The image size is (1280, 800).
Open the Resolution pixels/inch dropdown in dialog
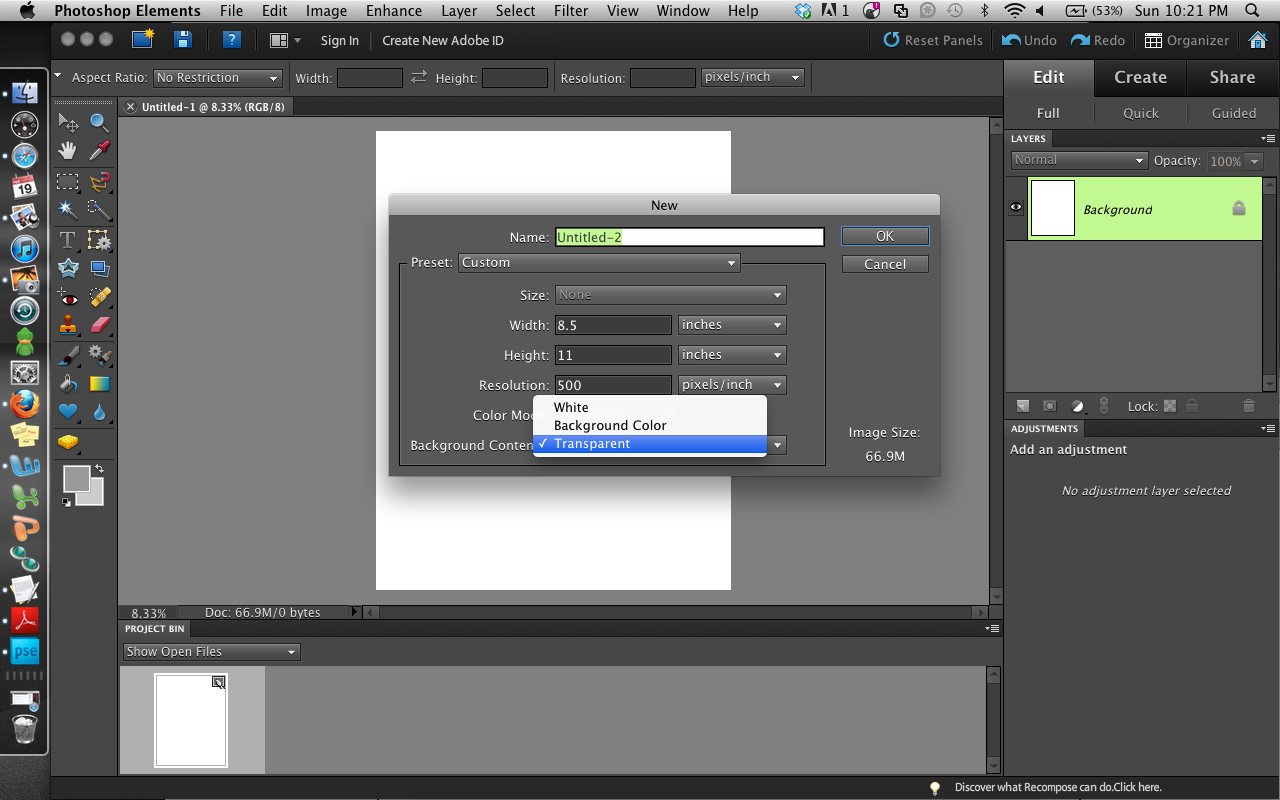(x=732, y=385)
